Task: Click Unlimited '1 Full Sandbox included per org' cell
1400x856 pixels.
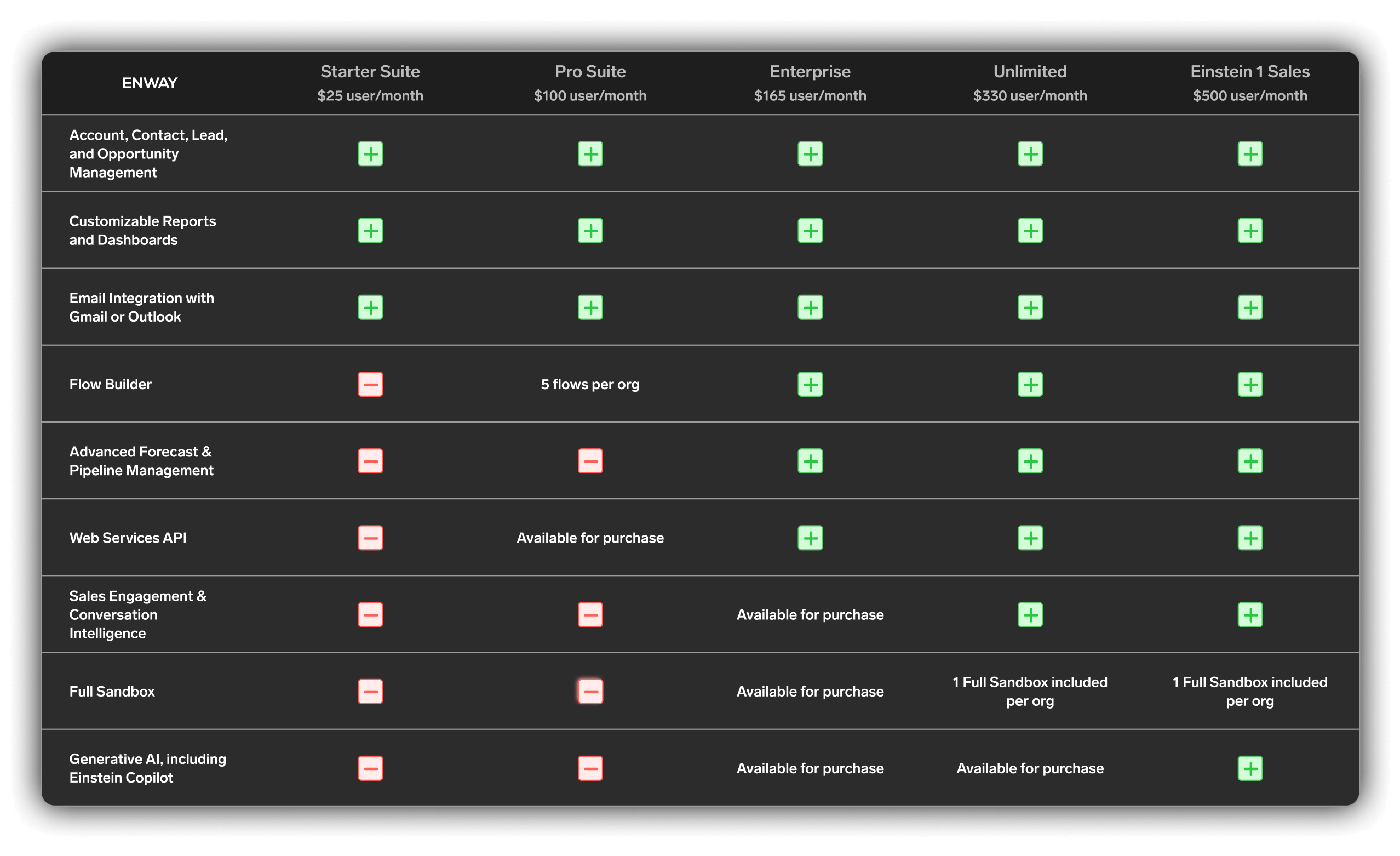Action: (1030, 692)
